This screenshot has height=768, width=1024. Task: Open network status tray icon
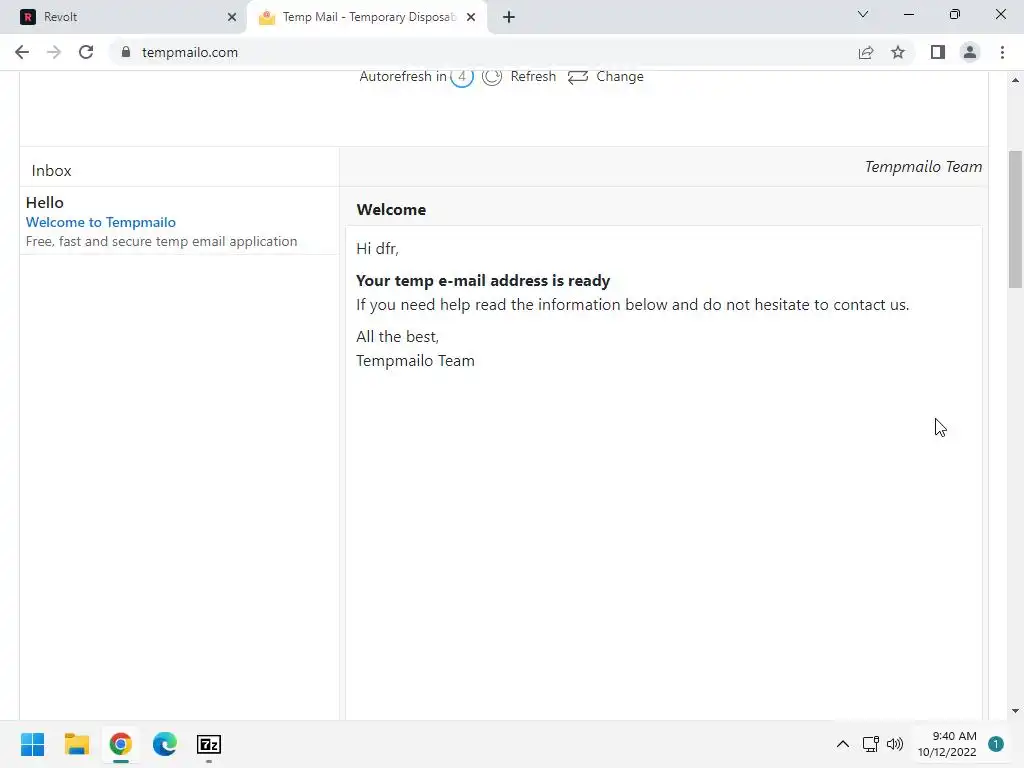(871, 744)
